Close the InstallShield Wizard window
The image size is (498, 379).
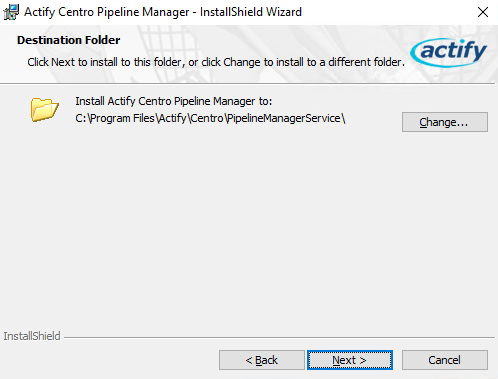[x=483, y=12]
